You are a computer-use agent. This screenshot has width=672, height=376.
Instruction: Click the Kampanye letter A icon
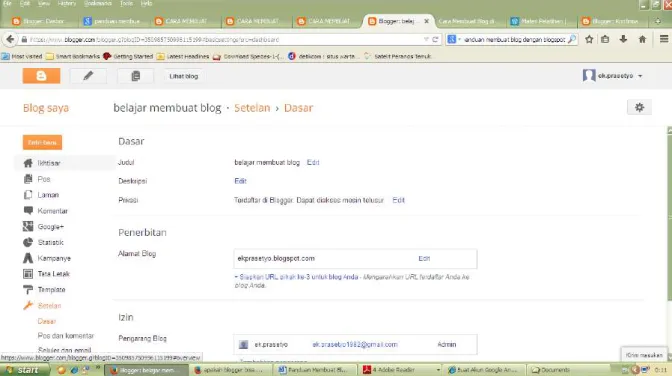[x=28, y=258]
